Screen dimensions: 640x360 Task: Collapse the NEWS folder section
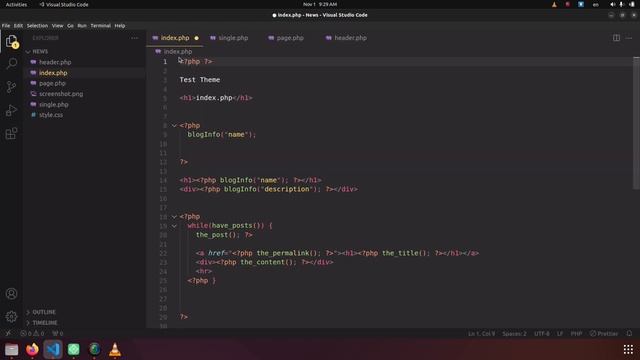(40, 51)
